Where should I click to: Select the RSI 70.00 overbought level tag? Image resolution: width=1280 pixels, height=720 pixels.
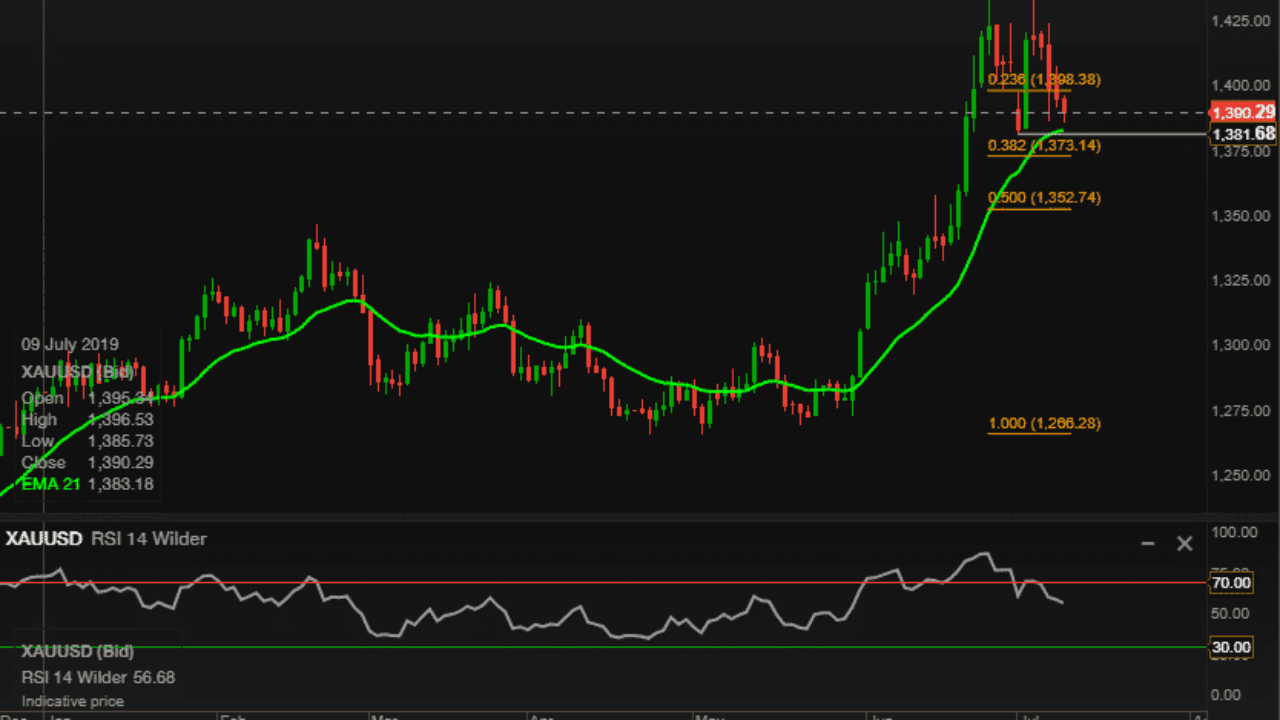click(x=1231, y=582)
